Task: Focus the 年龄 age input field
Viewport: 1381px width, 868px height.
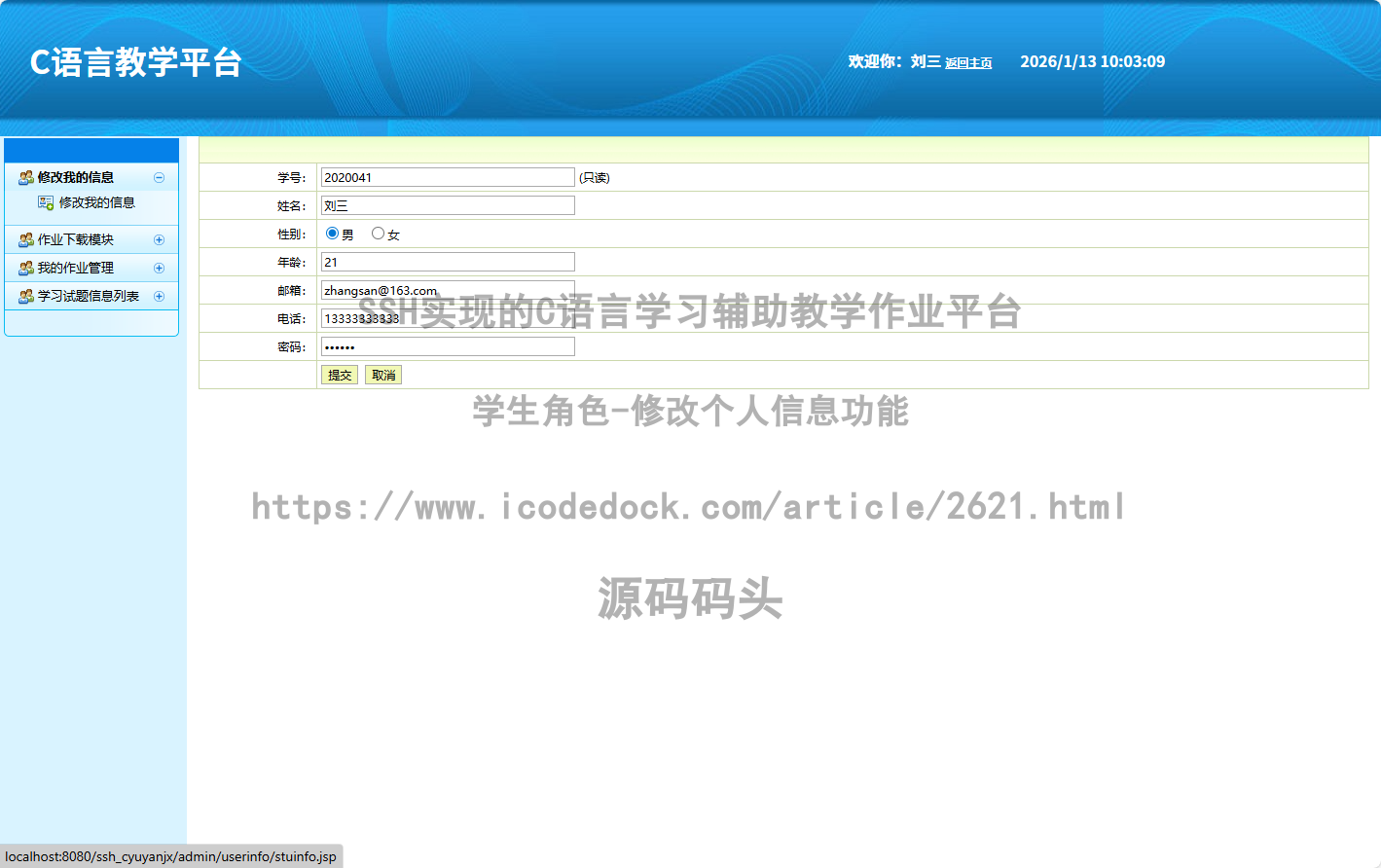Action: pos(448,262)
